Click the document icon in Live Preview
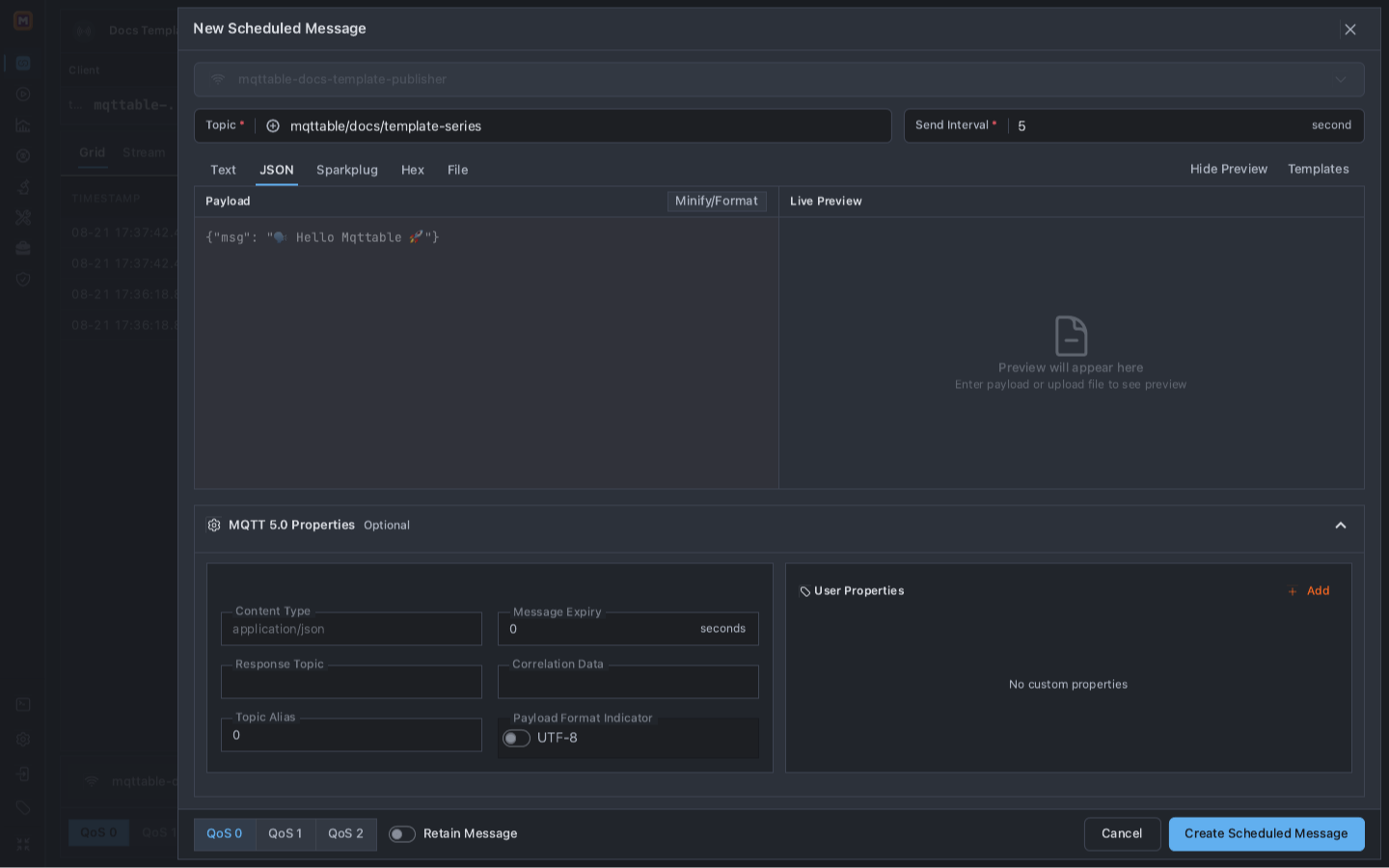This screenshot has width=1389, height=868. point(1071,336)
